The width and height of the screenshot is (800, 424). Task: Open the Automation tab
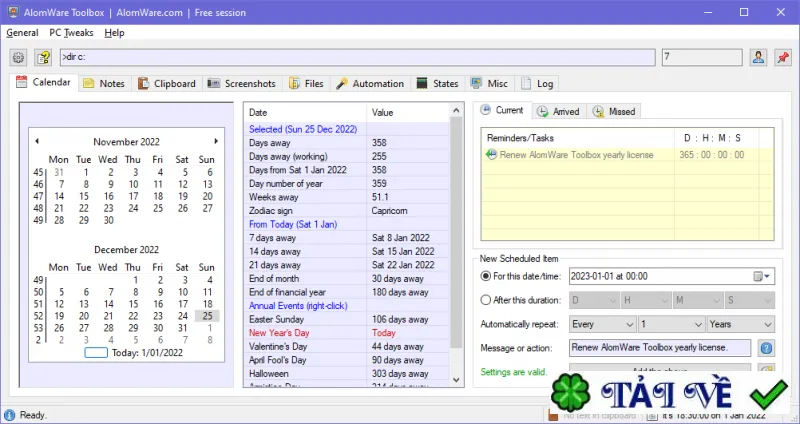pyautogui.click(x=370, y=84)
